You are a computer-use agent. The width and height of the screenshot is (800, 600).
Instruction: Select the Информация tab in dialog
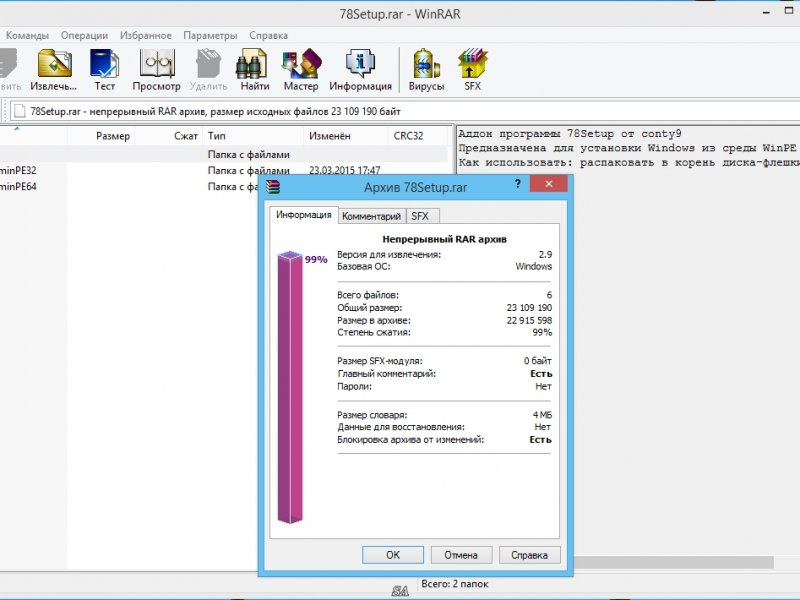click(x=304, y=215)
